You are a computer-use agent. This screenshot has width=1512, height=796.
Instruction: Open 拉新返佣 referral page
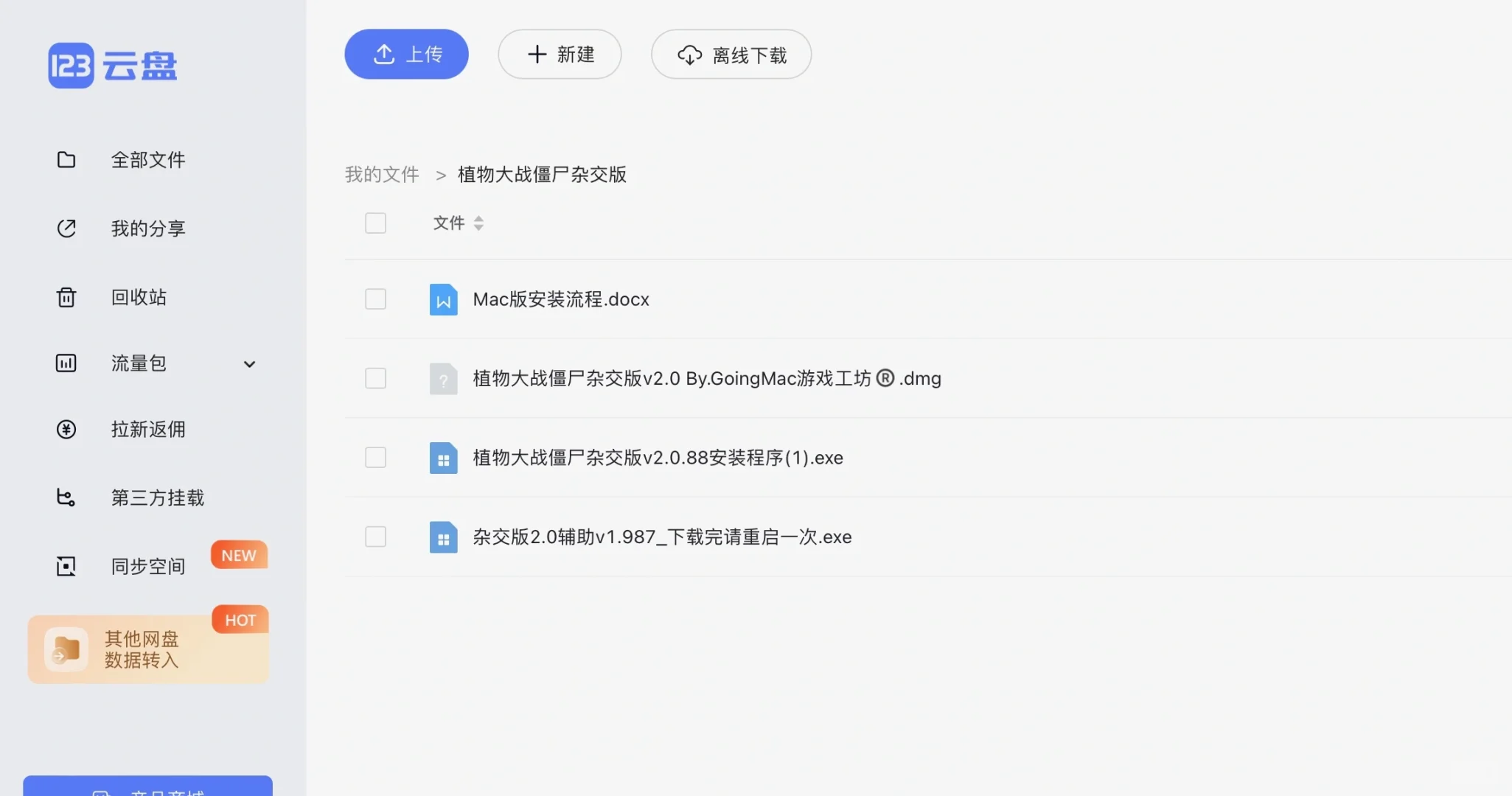[x=148, y=429]
